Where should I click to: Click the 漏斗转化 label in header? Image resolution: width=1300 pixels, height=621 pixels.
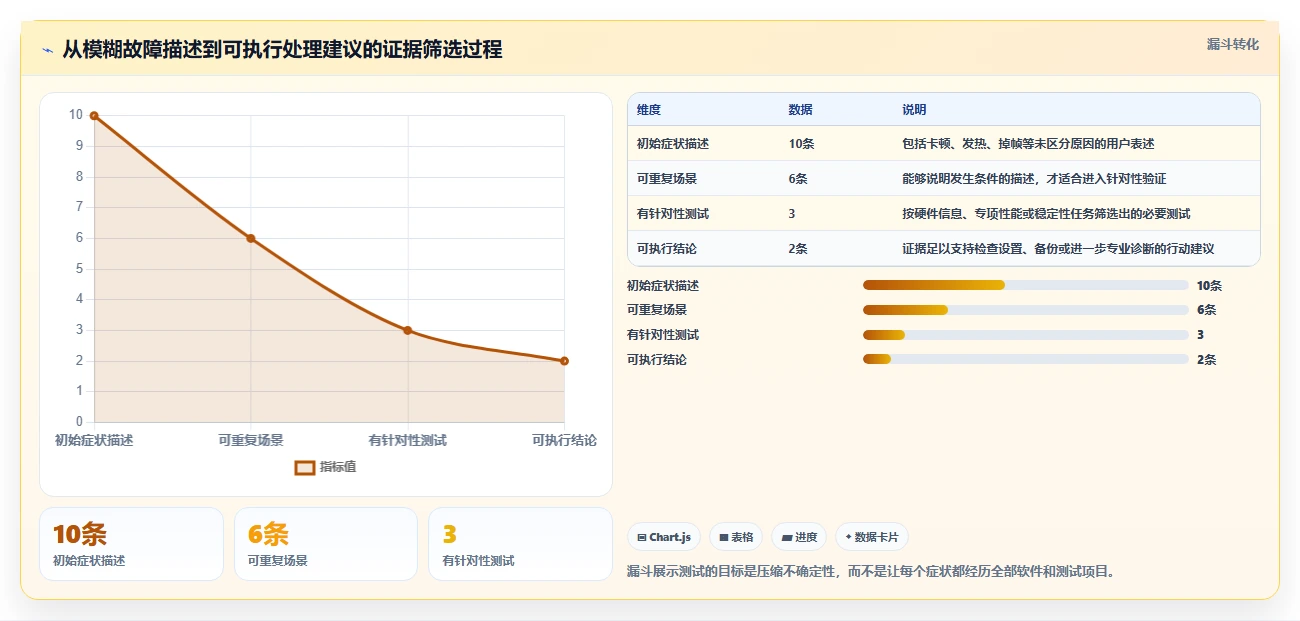pos(1232,44)
